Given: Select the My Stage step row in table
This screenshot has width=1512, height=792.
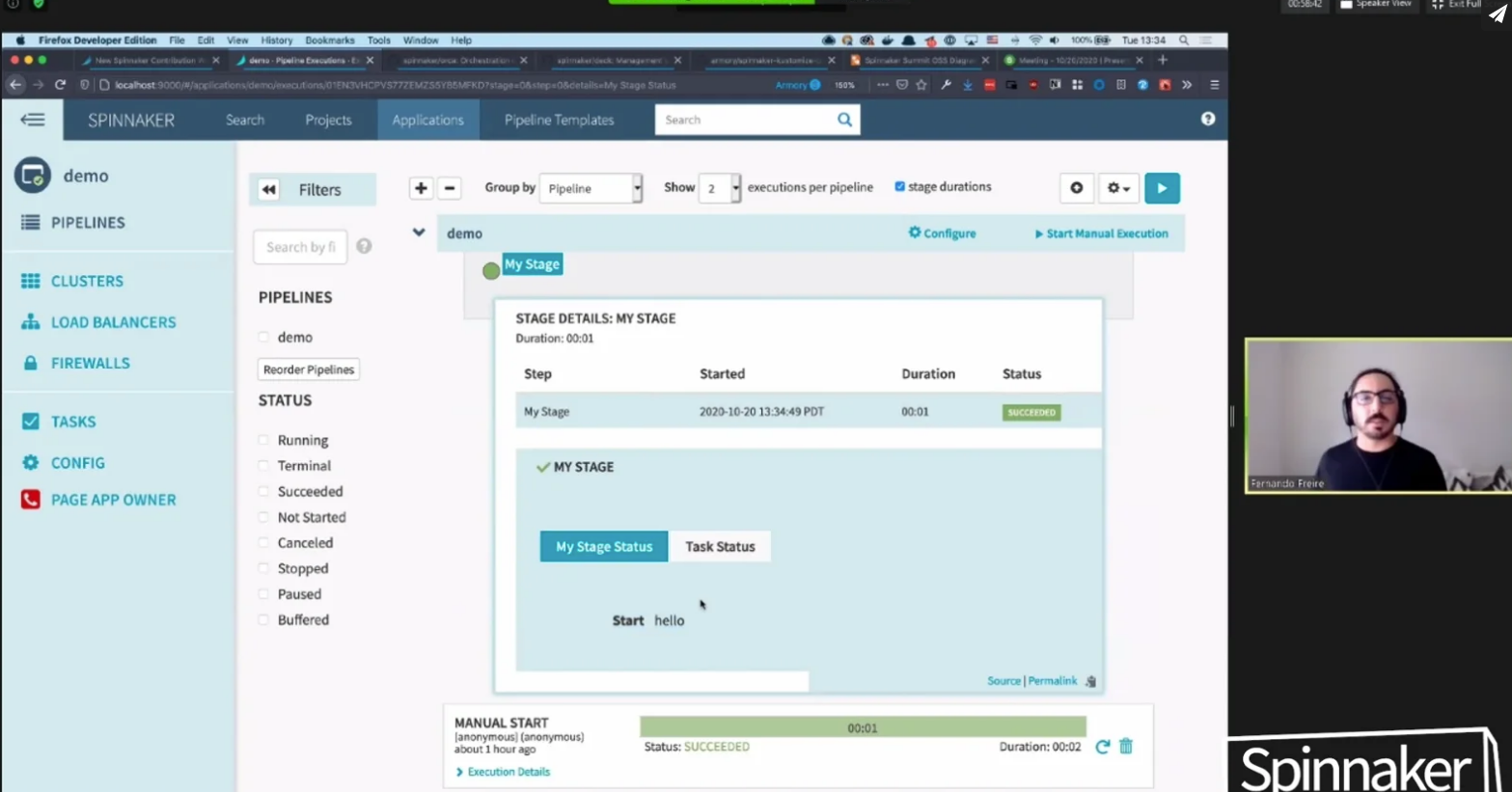Looking at the screenshot, I should point(808,411).
